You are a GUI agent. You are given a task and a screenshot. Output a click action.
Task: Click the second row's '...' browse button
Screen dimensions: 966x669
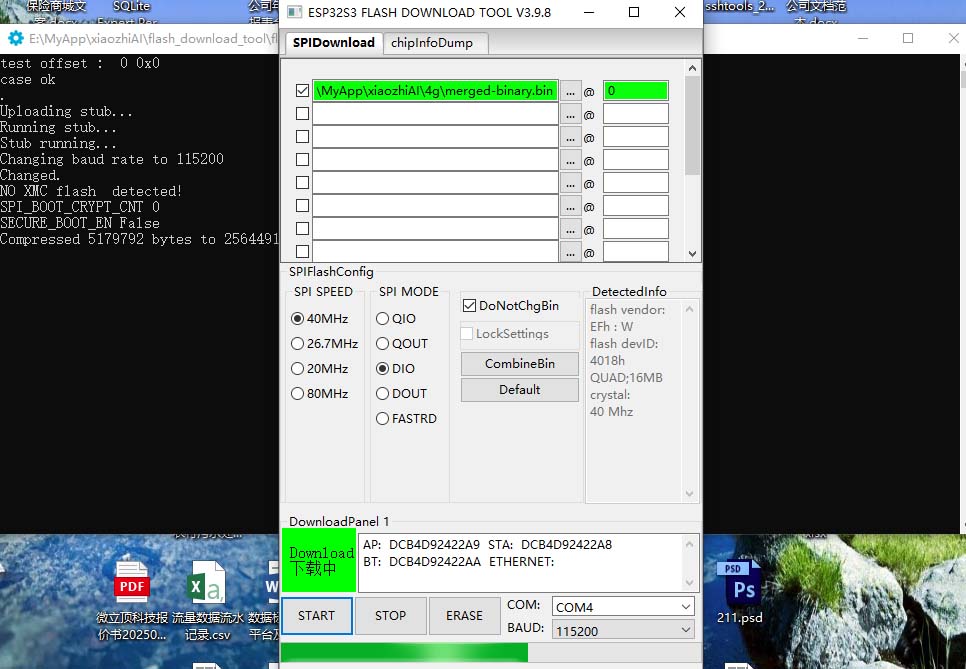(571, 114)
